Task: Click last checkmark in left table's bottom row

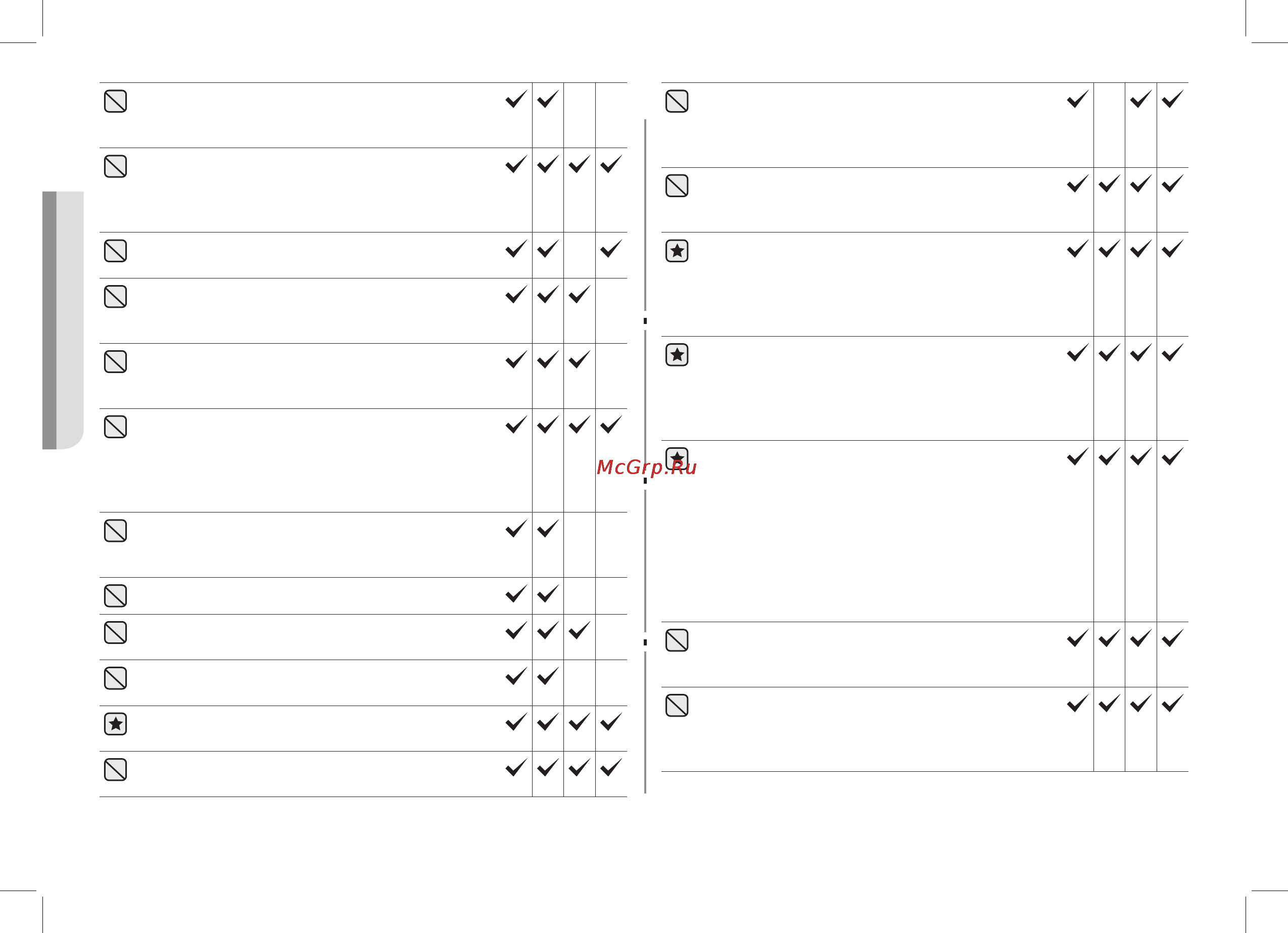Action: 611,767
